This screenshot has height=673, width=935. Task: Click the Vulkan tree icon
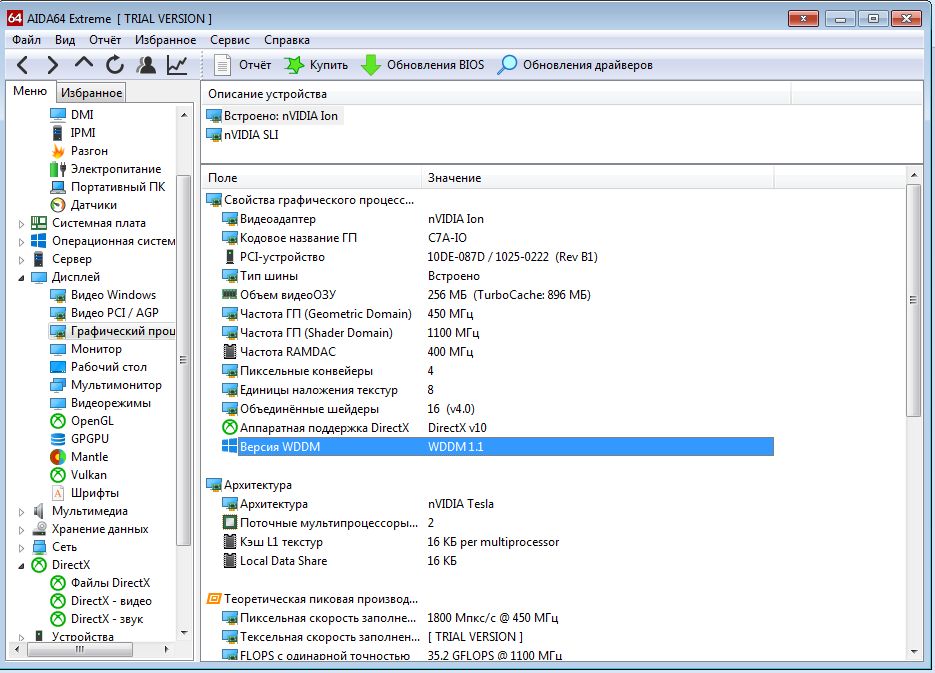click(58, 475)
